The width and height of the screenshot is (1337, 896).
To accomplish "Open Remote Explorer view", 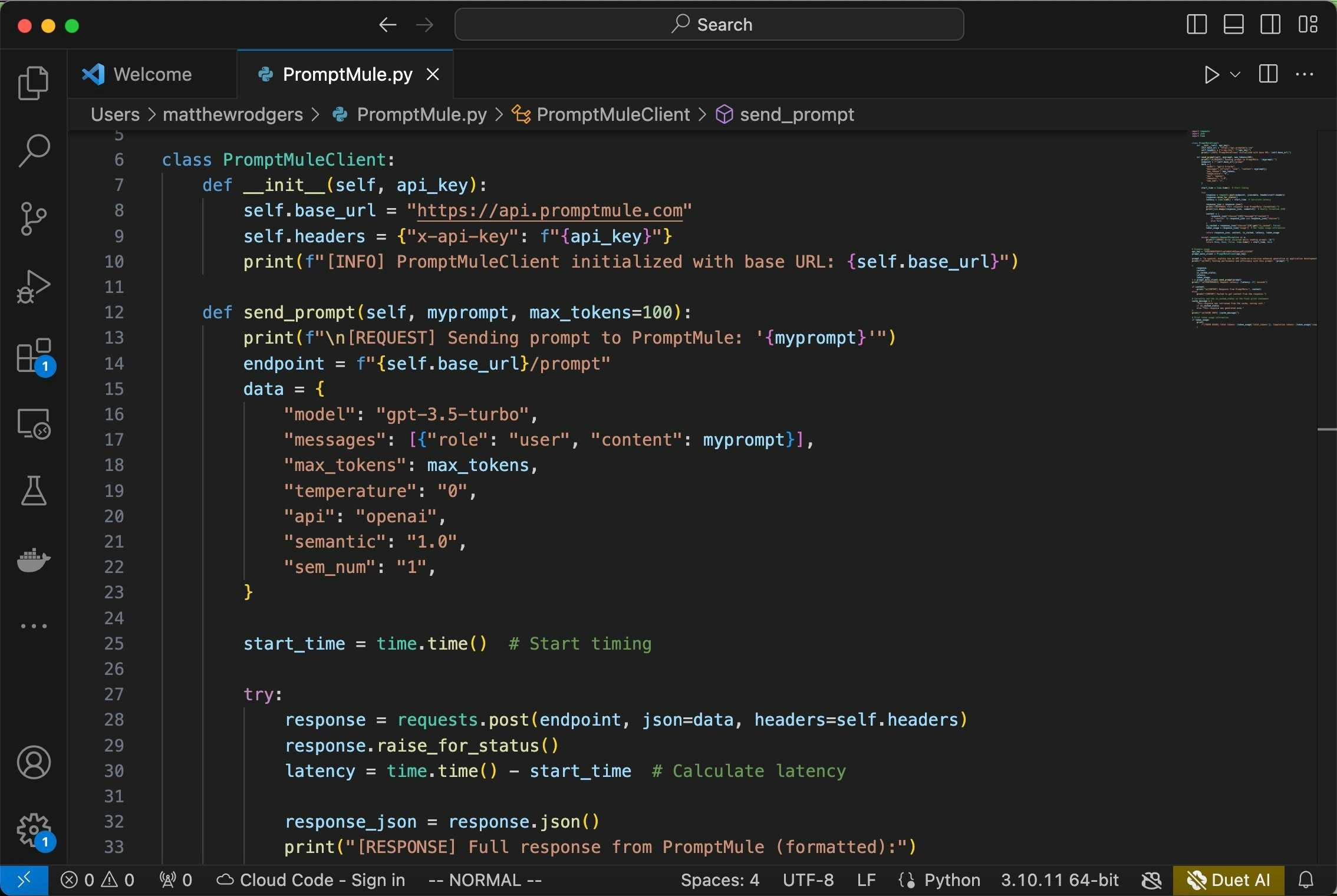I will pos(34,424).
